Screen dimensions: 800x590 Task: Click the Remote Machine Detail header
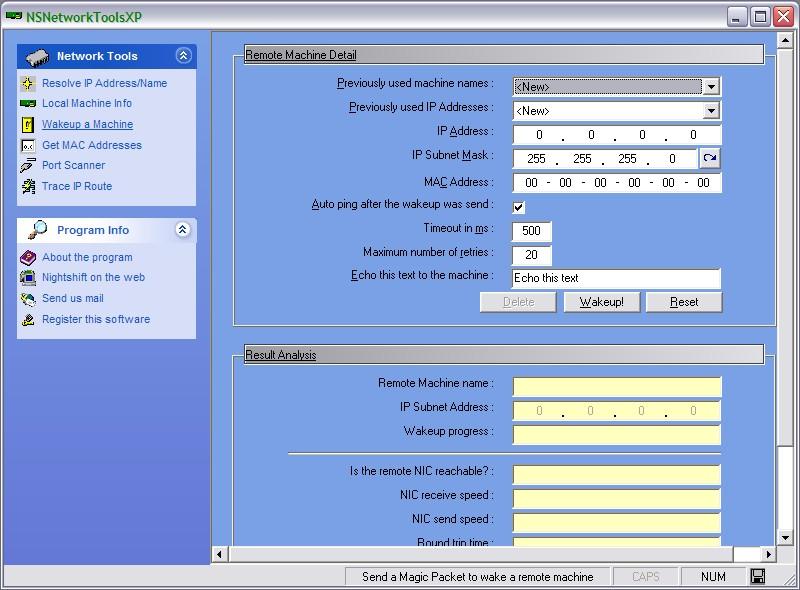click(504, 55)
